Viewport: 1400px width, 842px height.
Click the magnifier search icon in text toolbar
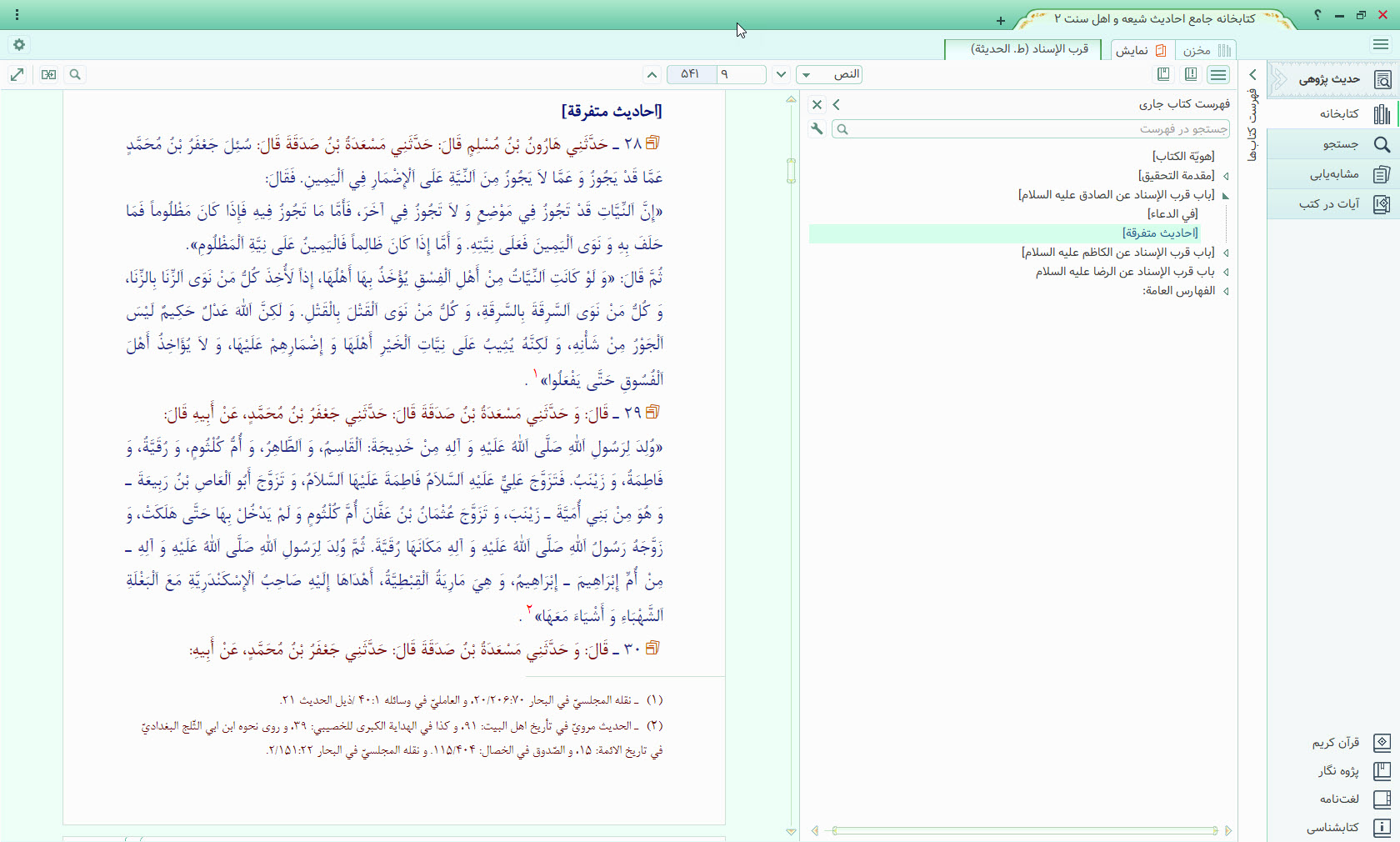[75, 75]
